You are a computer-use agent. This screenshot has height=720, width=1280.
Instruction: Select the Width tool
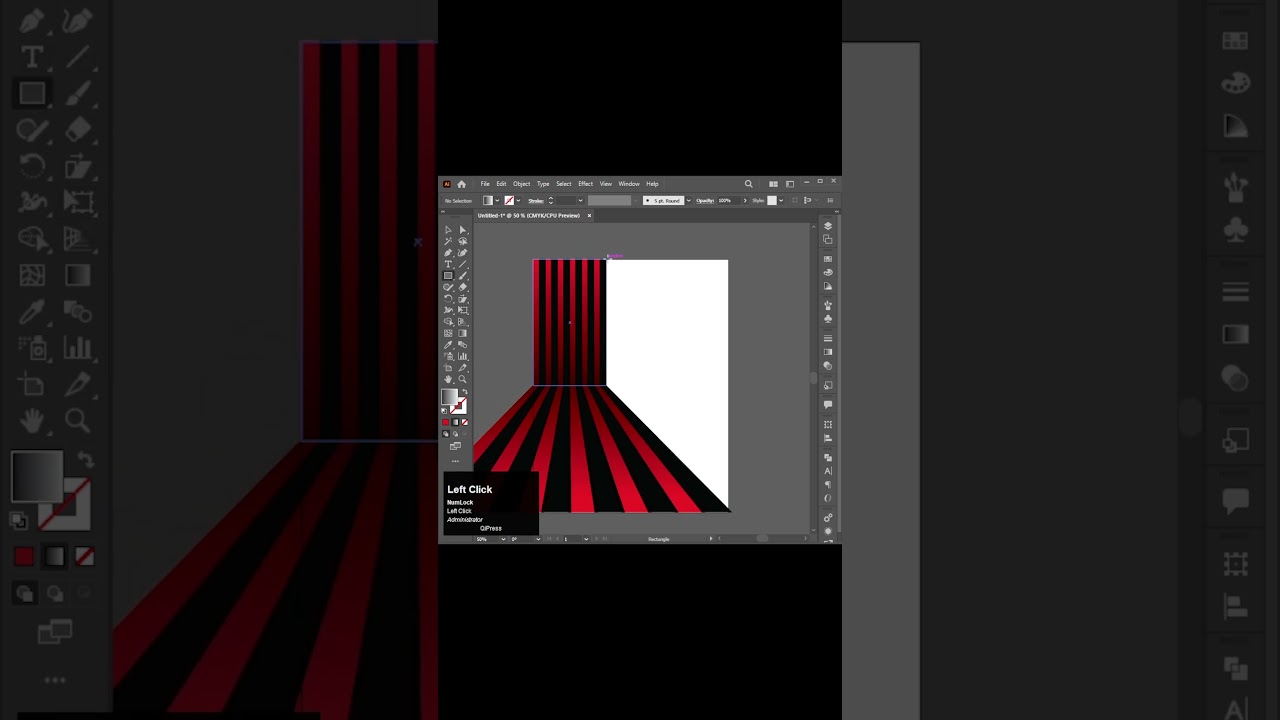(448, 310)
